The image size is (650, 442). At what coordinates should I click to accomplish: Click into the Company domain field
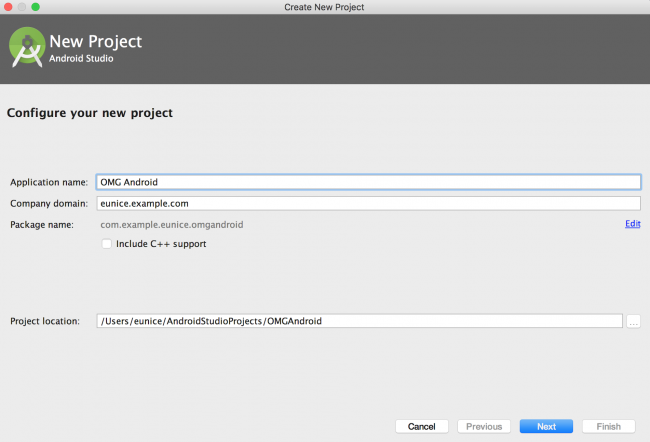click(x=369, y=204)
